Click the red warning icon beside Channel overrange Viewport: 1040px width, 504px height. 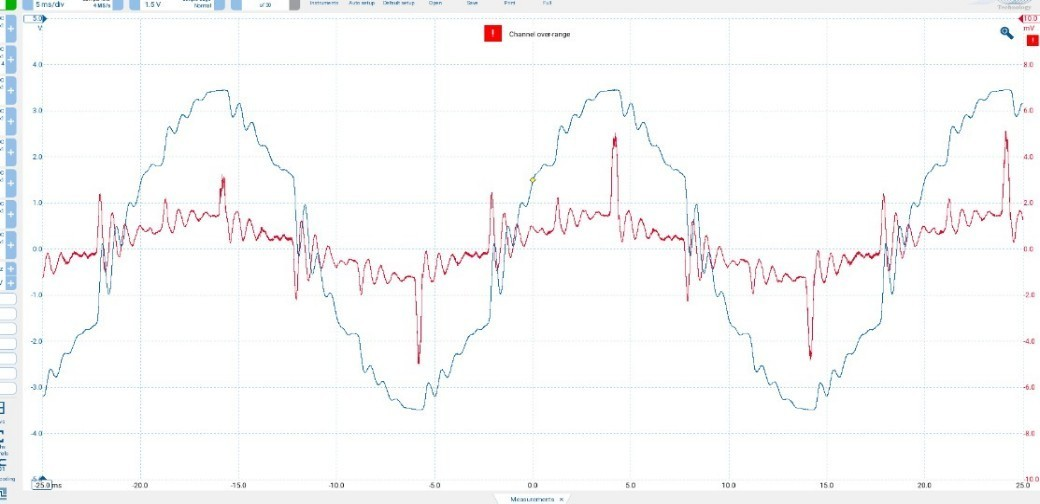pyautogui.click(x=492, y=34)
